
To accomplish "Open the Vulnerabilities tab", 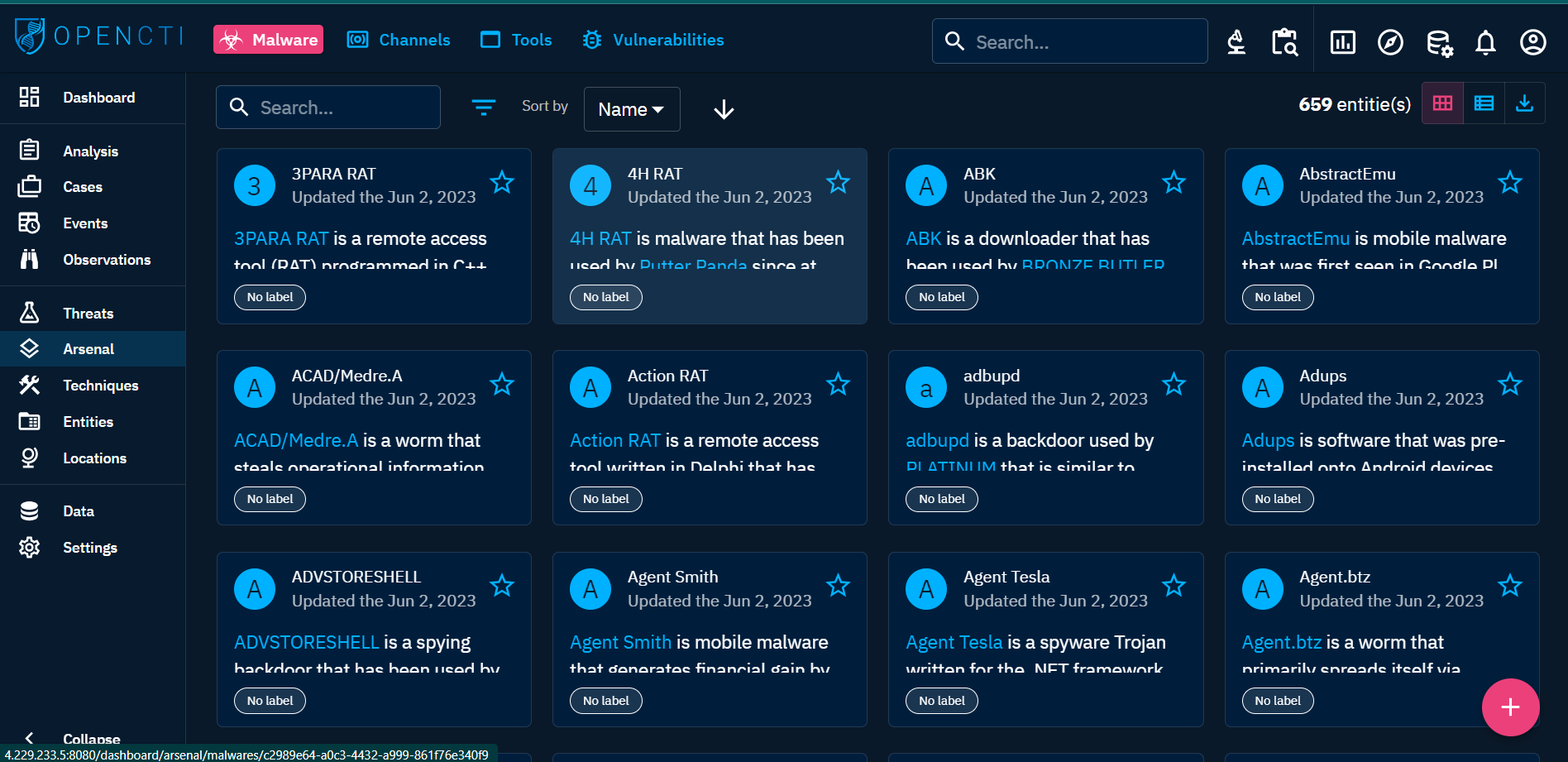I will click(x=653, y=40).
